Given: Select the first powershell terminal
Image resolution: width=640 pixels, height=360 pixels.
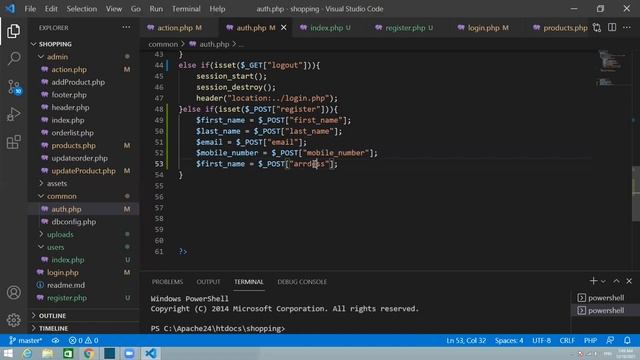Looking at the screenshot, I should pos(601,298).
